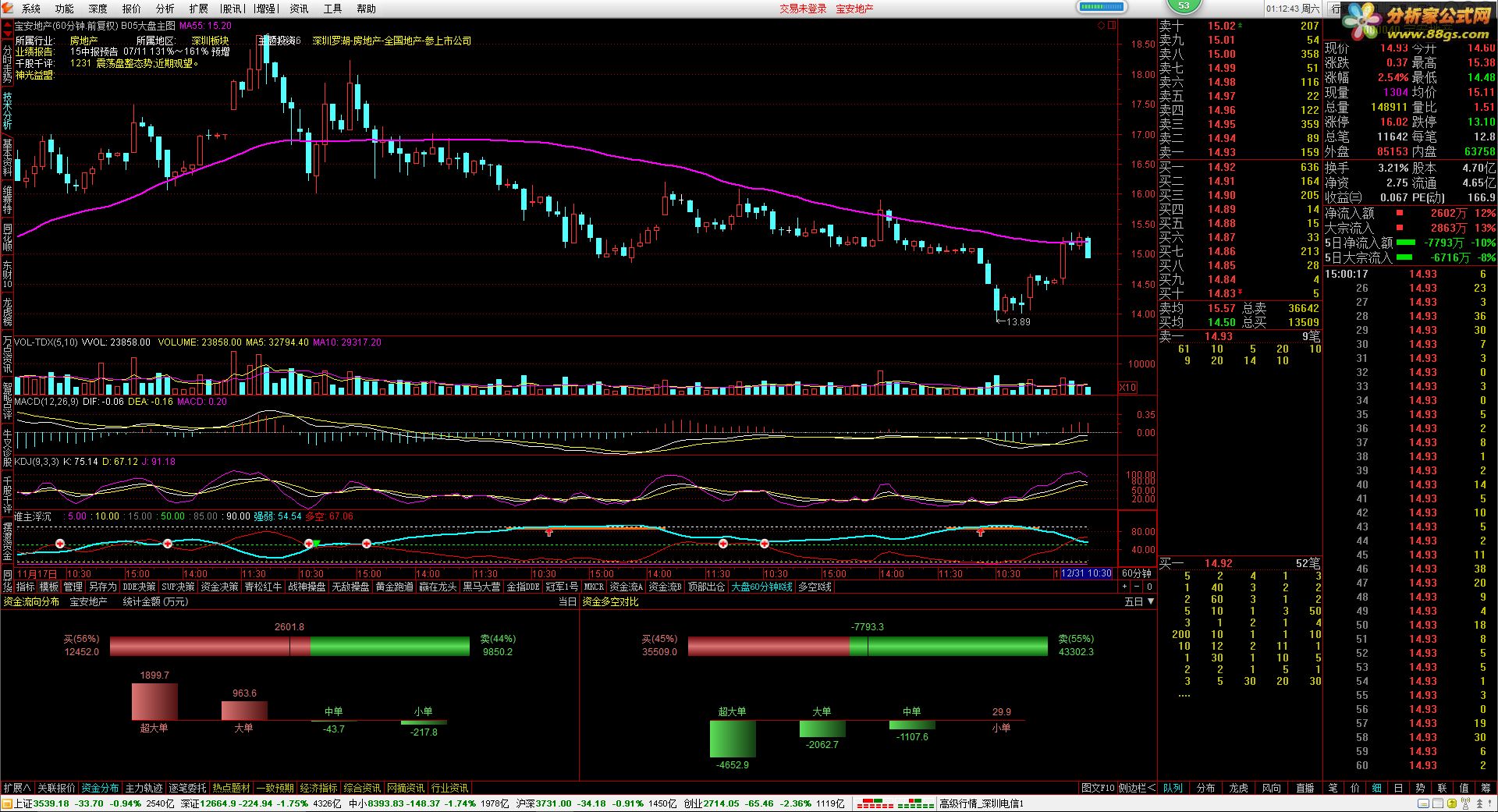Open the 东财10 sidebar tab
Viewport: 1498px width, 812px height.
click(x=7, y=274)
